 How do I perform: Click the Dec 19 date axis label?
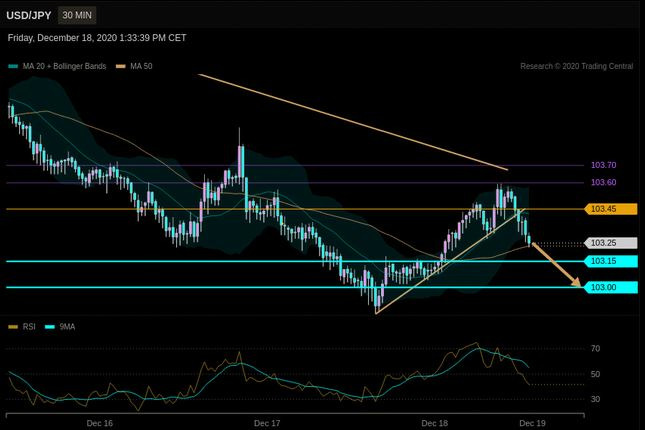click(x=532, y=423)
